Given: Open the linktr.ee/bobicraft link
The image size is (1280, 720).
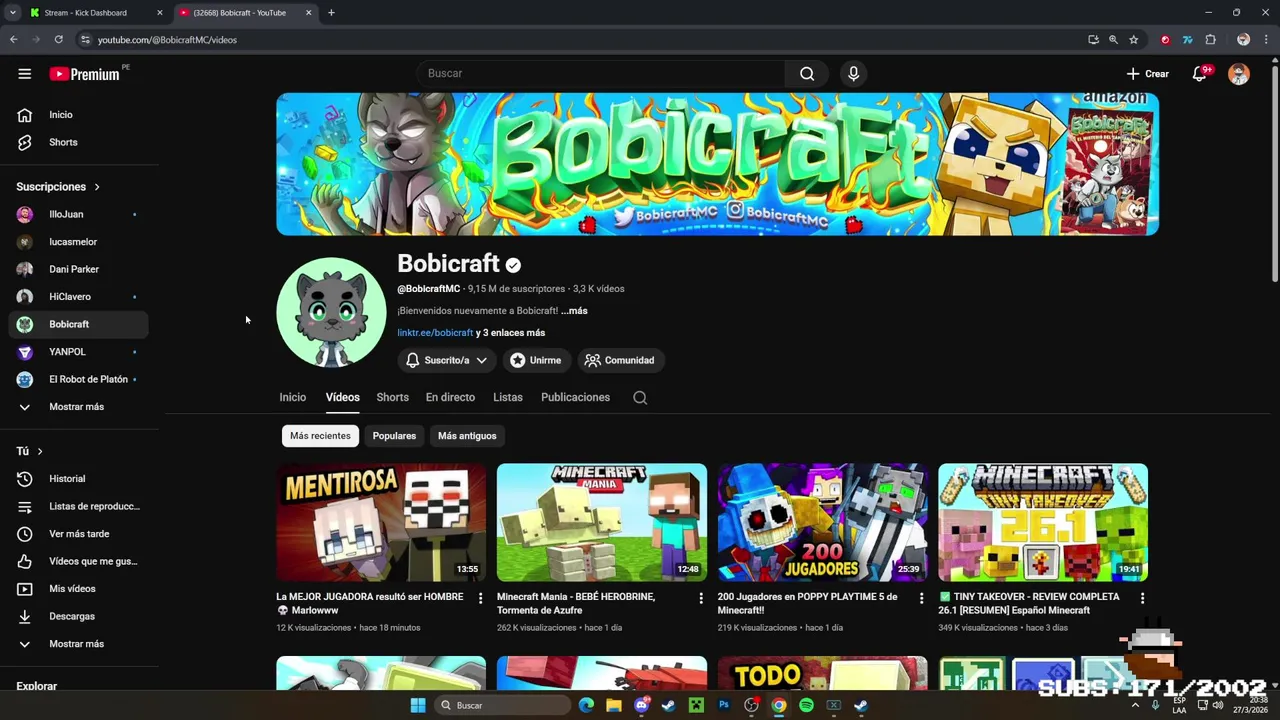Looking at the screenshot, I should tap(435, 333).
